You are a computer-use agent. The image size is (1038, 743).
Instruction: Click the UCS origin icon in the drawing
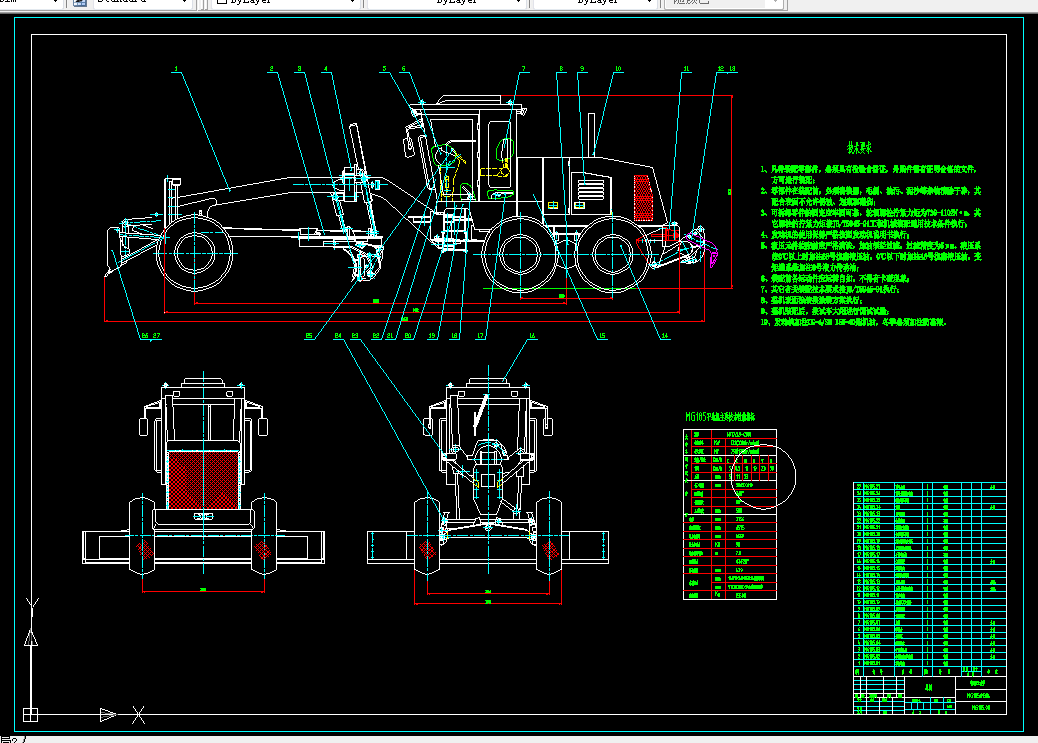(x=30, y=715)
